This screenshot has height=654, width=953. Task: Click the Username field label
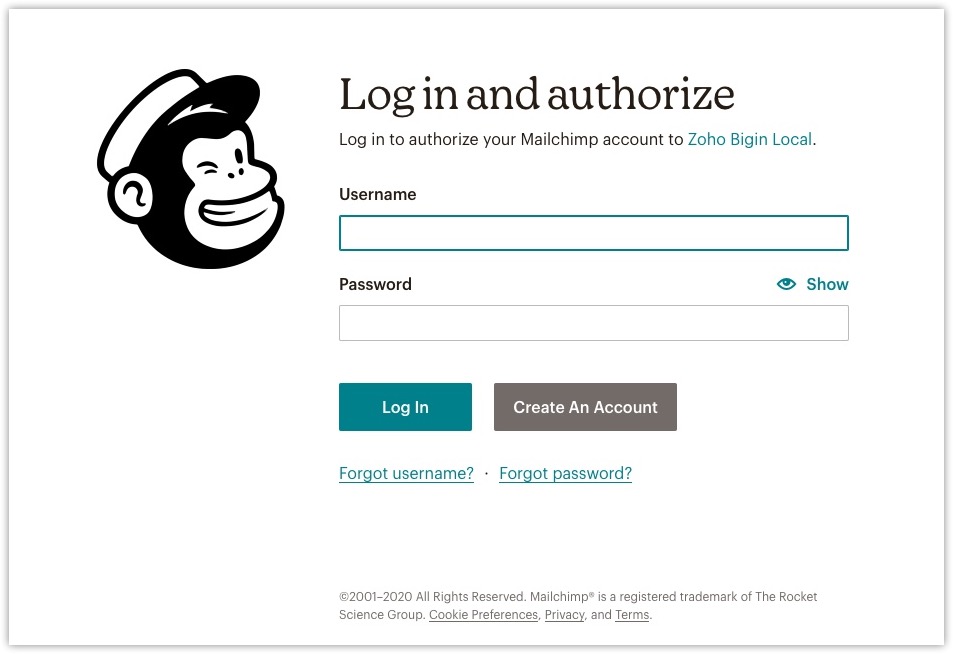click(x=377, y=194)
